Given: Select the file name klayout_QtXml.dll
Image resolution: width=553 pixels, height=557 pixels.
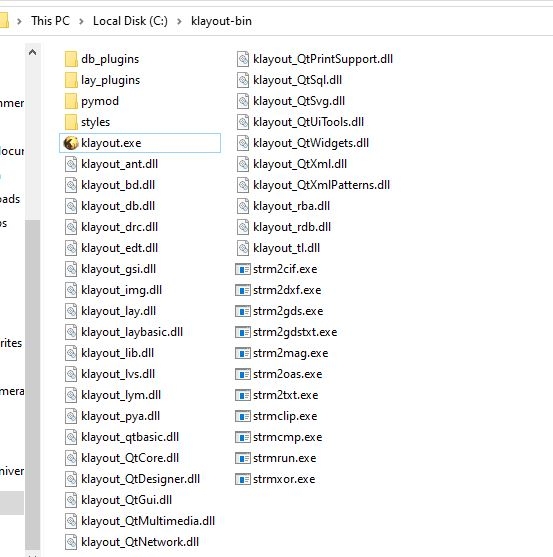Looking at the screenshot, I should [x=300, y=164].
